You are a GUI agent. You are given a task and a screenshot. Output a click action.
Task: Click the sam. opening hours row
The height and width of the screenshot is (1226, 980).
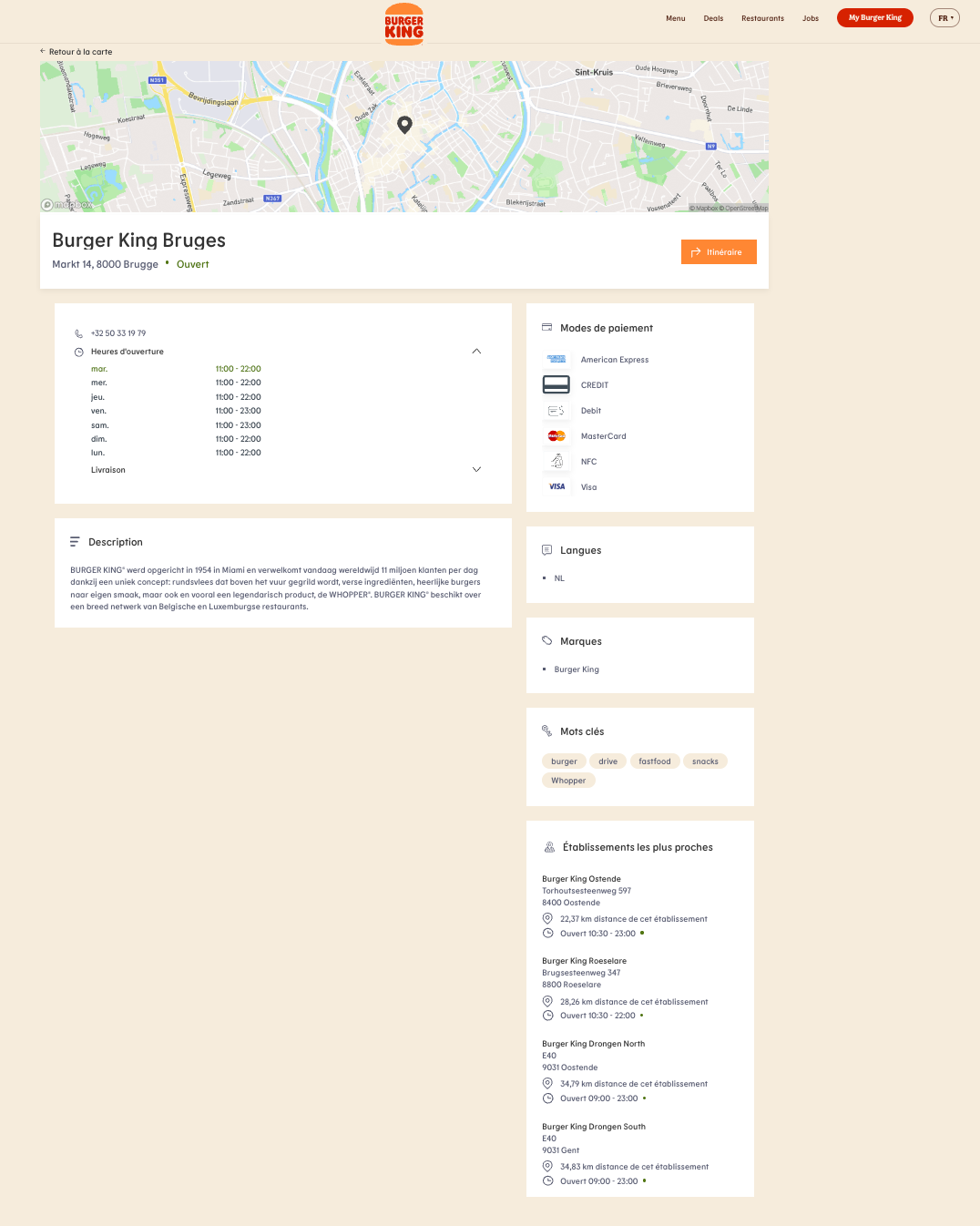click(x=176, y=425)
